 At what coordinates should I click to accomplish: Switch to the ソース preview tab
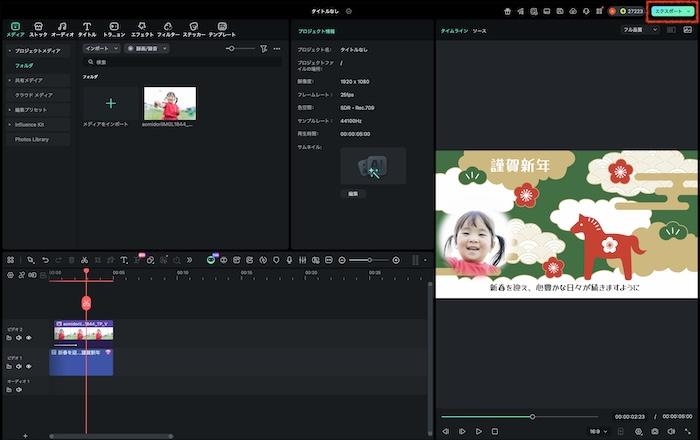pos(479,31)
